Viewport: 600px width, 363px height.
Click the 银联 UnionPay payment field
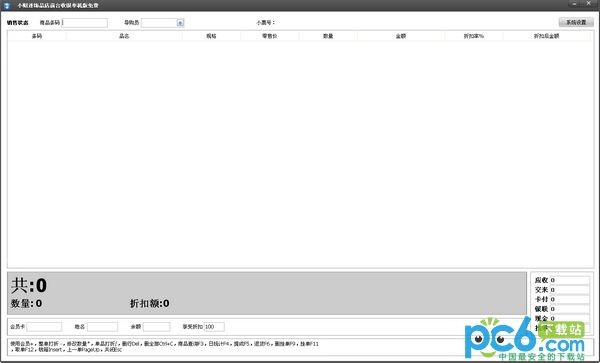570,309
